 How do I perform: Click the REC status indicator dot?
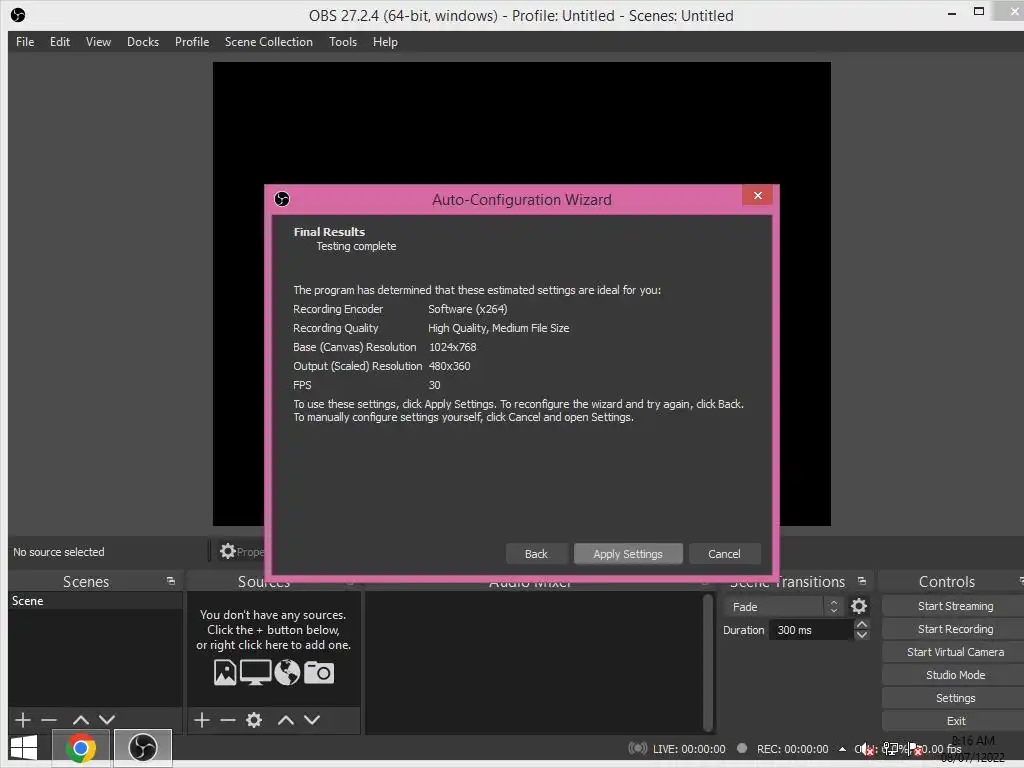click(742, 748)
